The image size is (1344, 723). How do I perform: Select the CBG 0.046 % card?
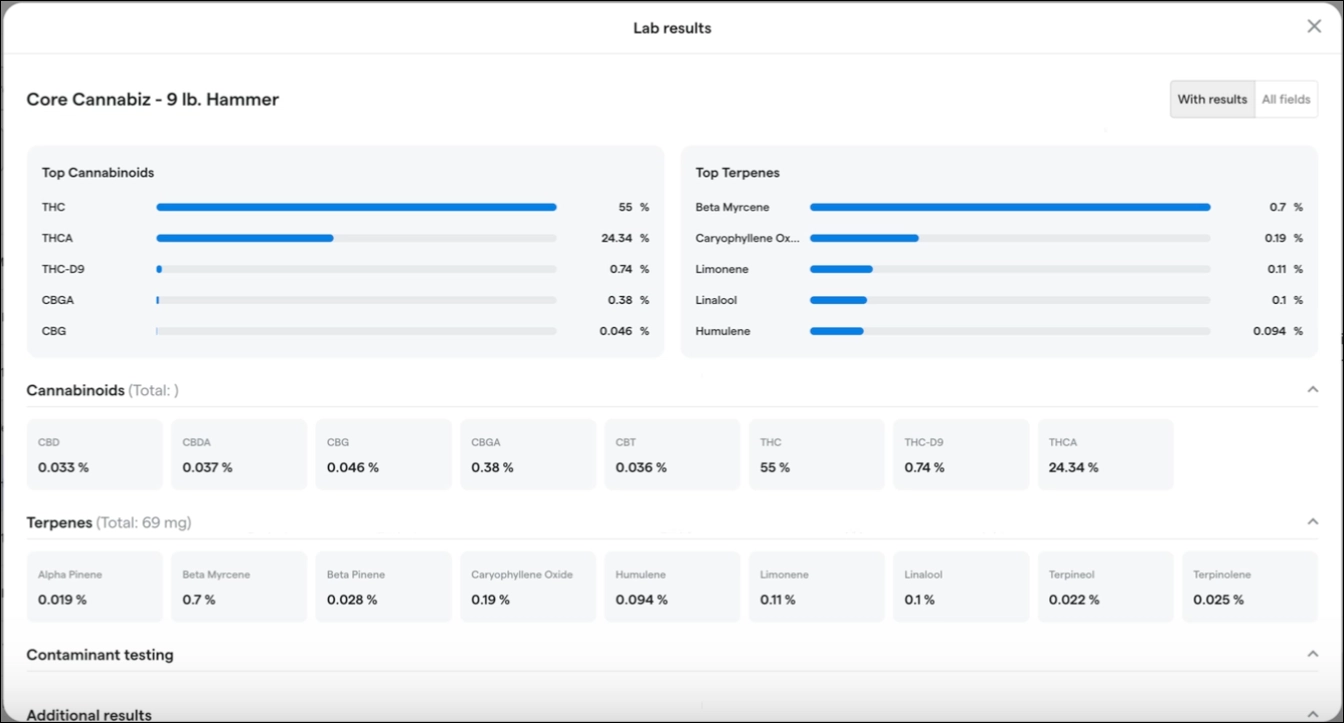click(x=384, y=455)
